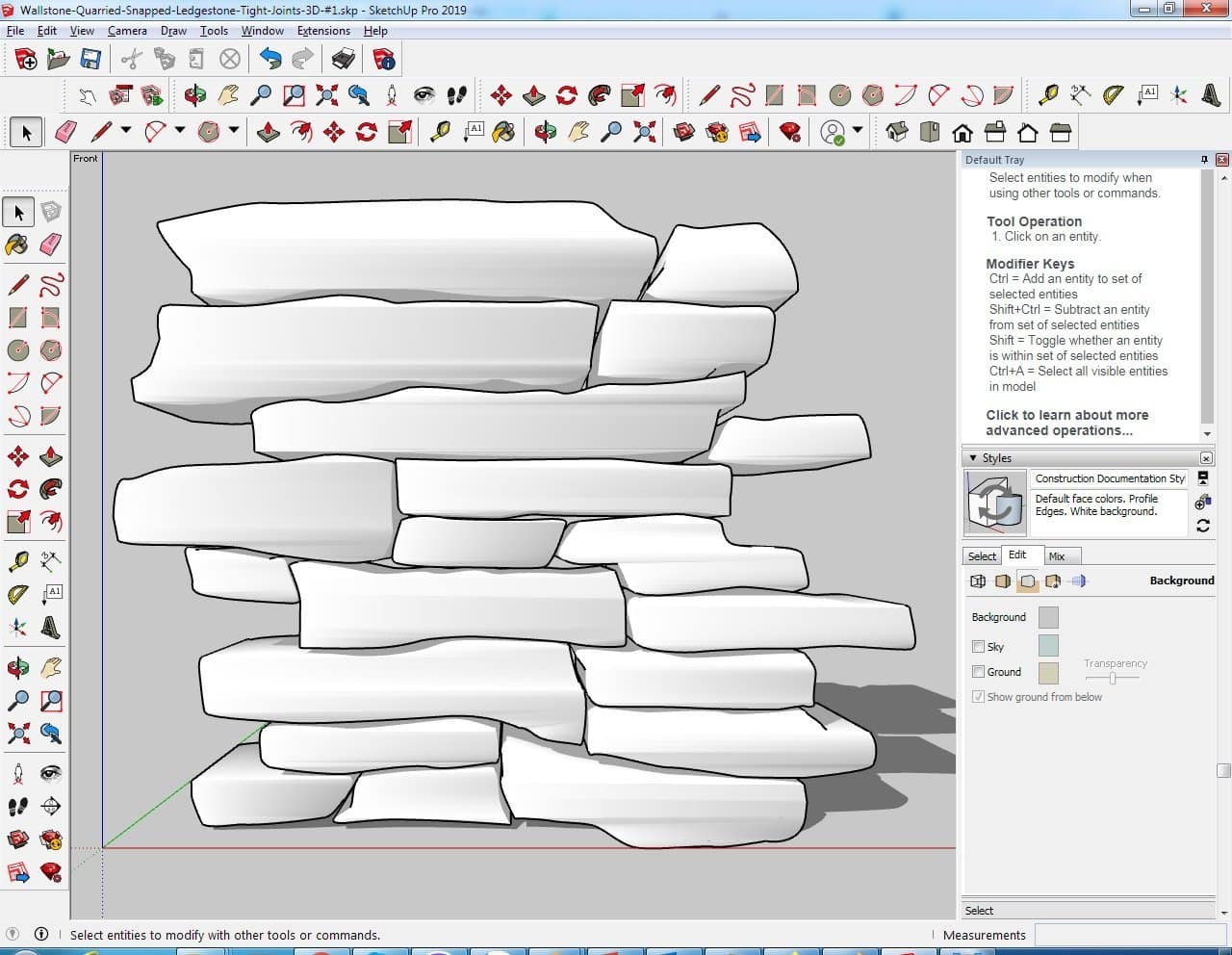Open the line tool dropdown arrow

[126, 131]
